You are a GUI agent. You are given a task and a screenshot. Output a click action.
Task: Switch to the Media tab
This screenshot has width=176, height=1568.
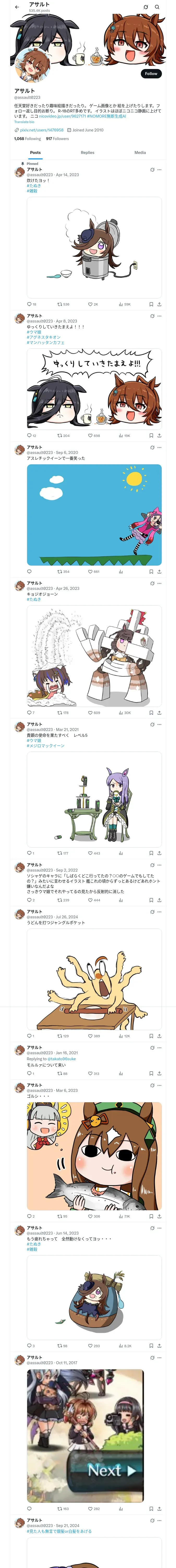[140, 153]
